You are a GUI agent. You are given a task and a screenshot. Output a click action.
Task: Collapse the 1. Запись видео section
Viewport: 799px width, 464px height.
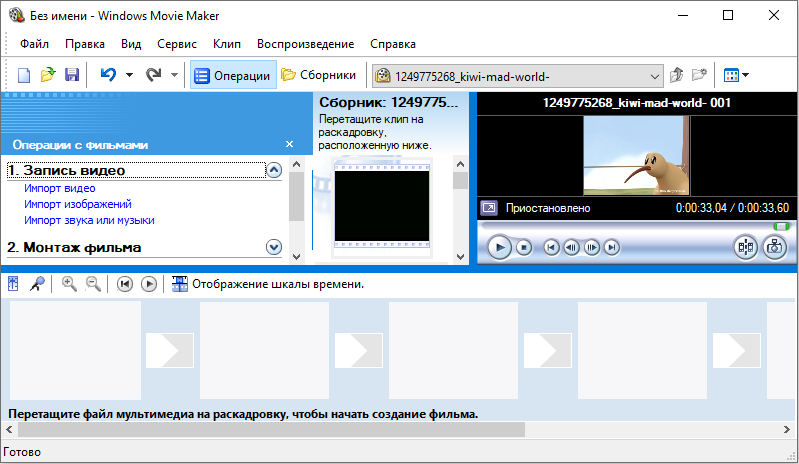(x=274, y=170)
